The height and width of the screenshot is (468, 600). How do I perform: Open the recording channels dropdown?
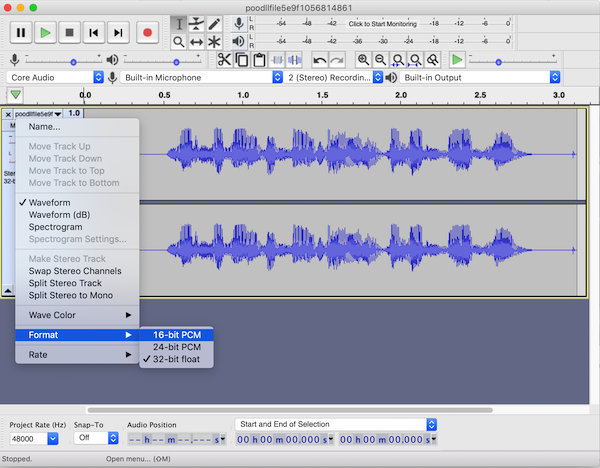[334, 77]
